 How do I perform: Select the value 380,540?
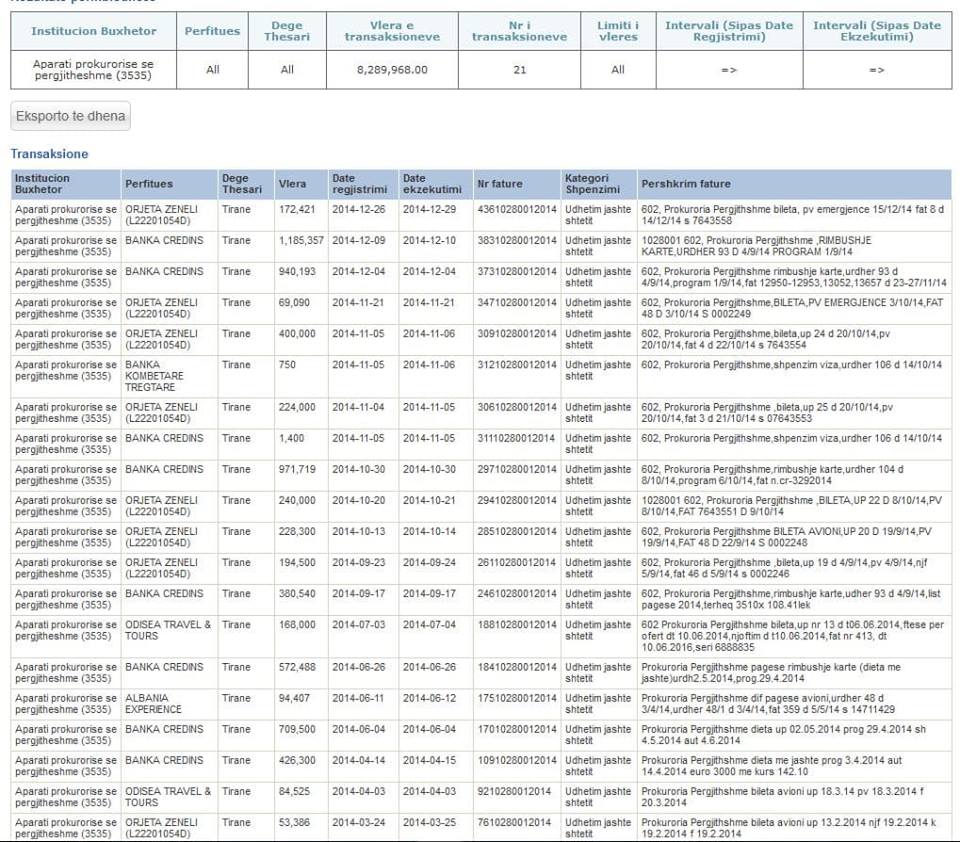tap(297, 594)
